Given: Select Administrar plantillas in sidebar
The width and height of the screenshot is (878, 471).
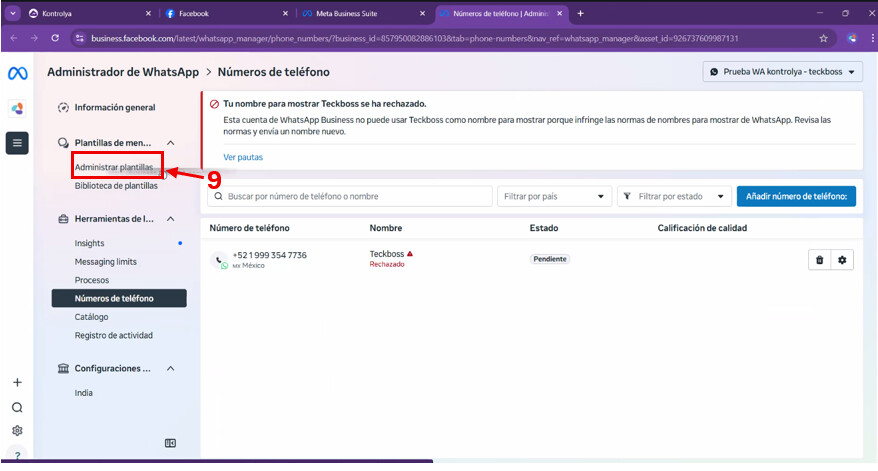Looking at the screenshot, I should coord(114,167).
